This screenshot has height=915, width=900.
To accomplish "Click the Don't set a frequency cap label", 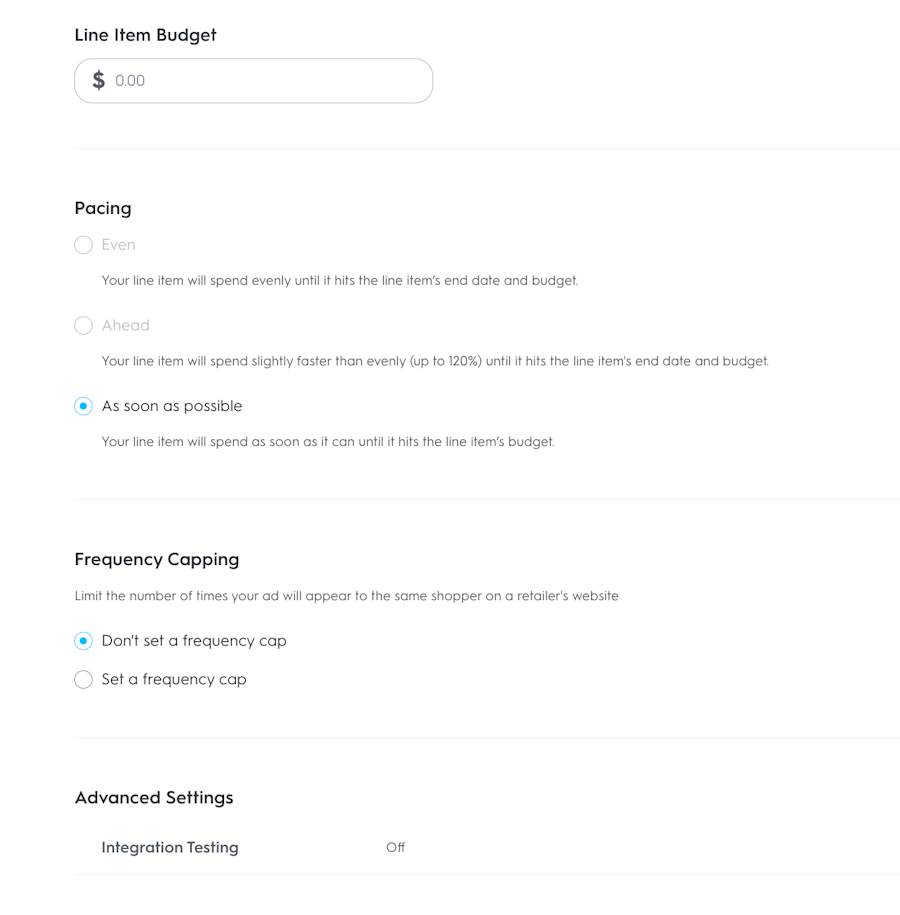I will (194, 641).
